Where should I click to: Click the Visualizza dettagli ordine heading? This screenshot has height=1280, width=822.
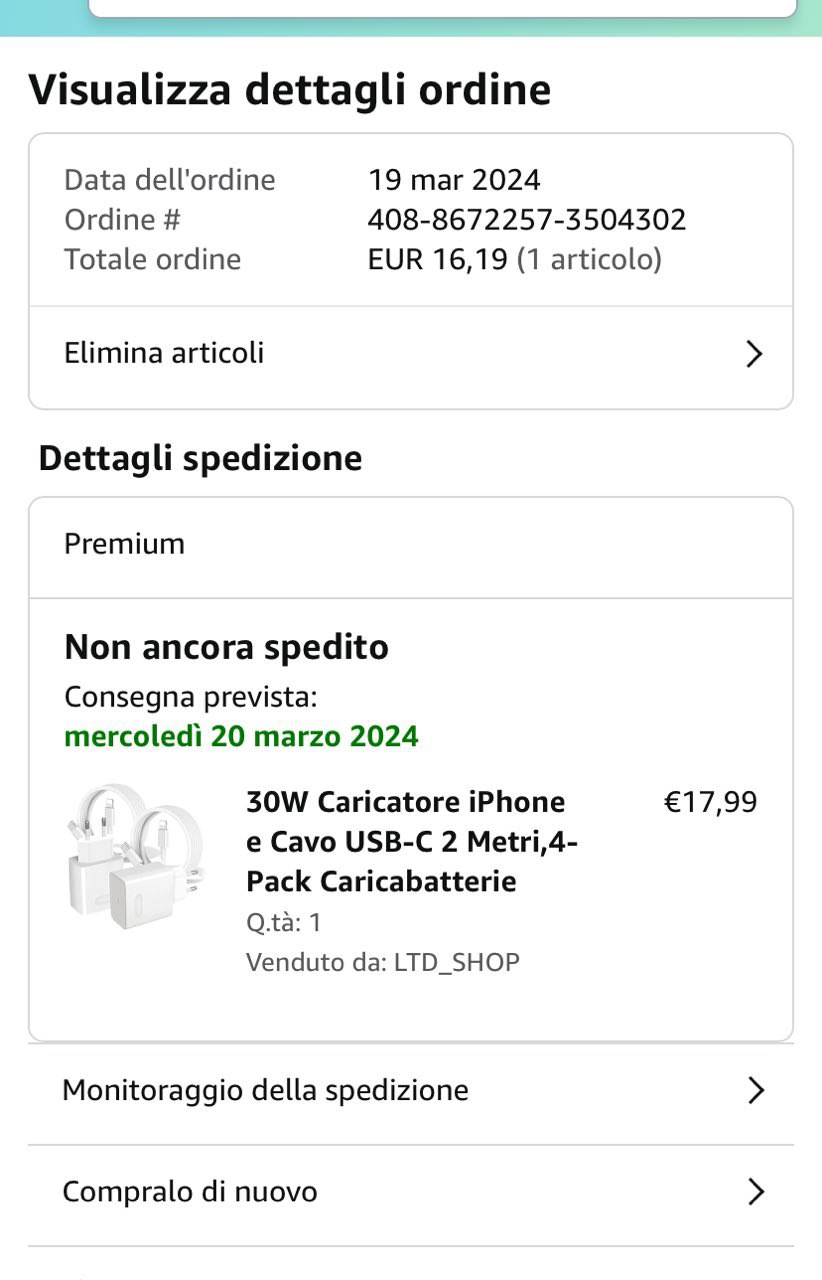pyautogui.click(x=290, y=90)
